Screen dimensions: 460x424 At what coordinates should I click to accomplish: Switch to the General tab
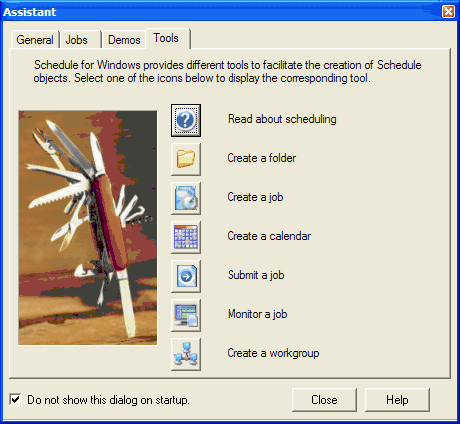click(35, 40)
